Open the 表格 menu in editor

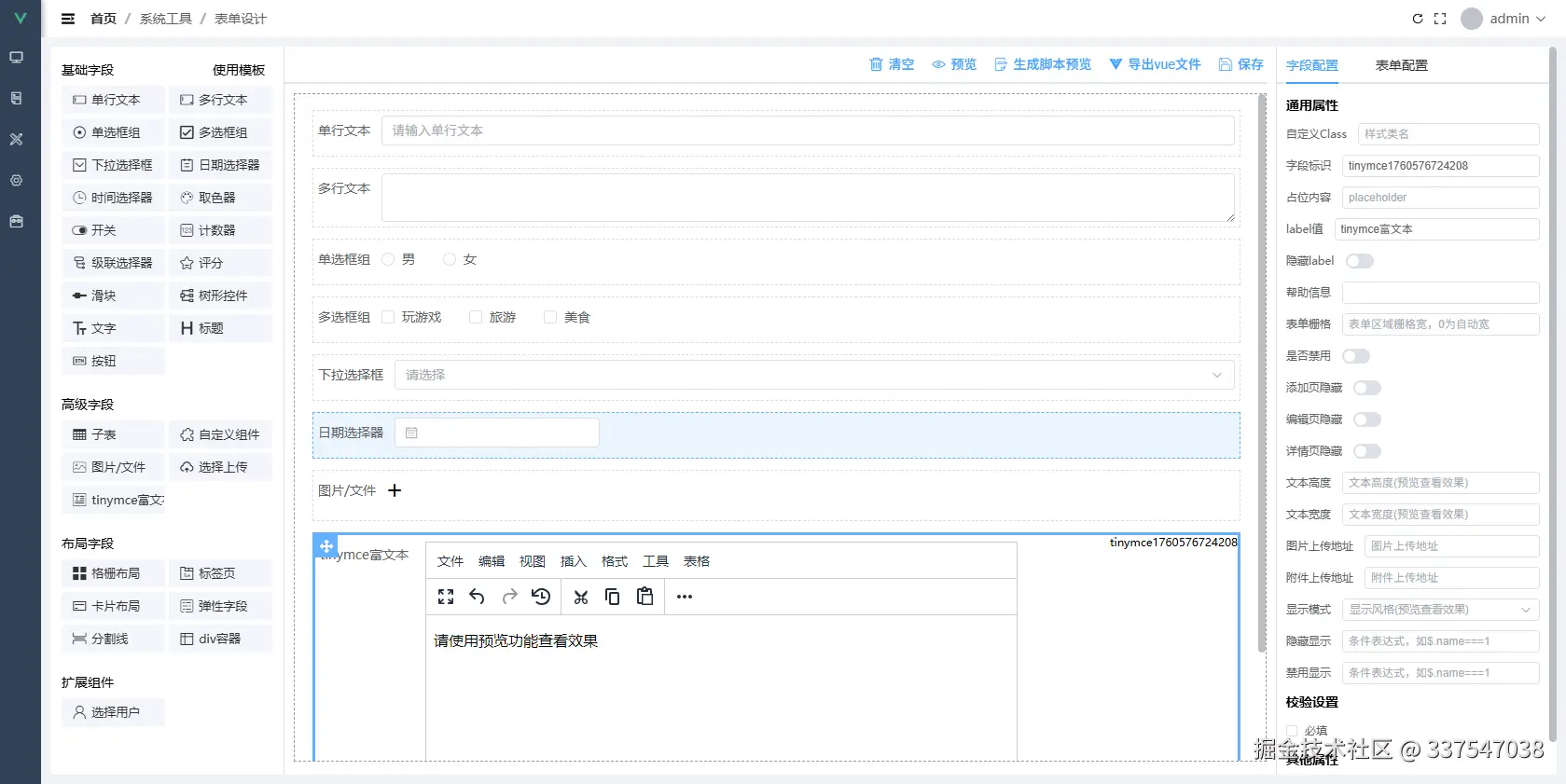click(x=697, y=561)
